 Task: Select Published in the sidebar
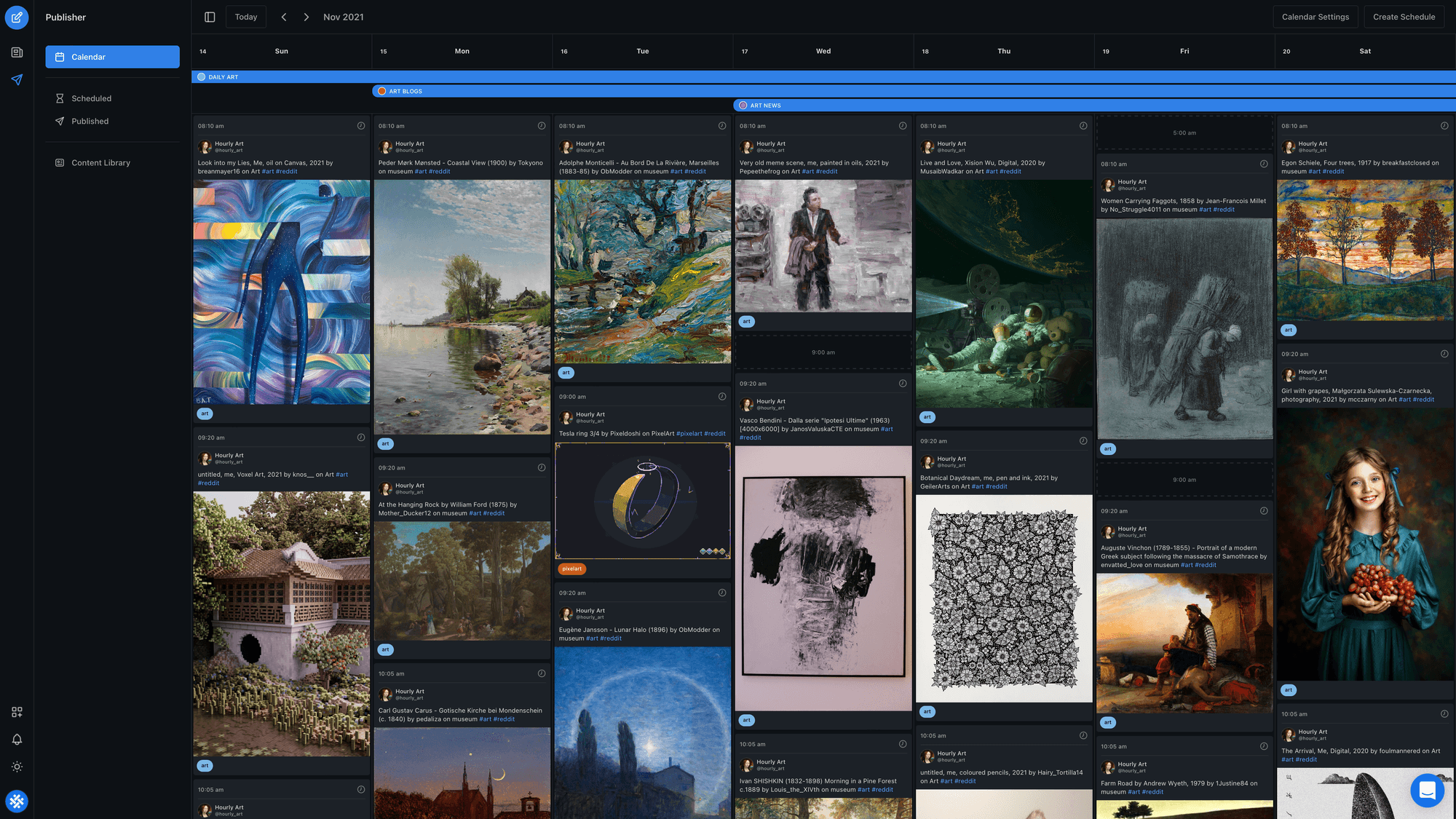(x=90, y=122)
